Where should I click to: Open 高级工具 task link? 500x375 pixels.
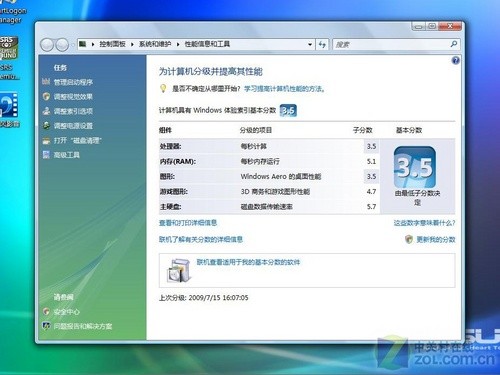(x=67, y=155)
